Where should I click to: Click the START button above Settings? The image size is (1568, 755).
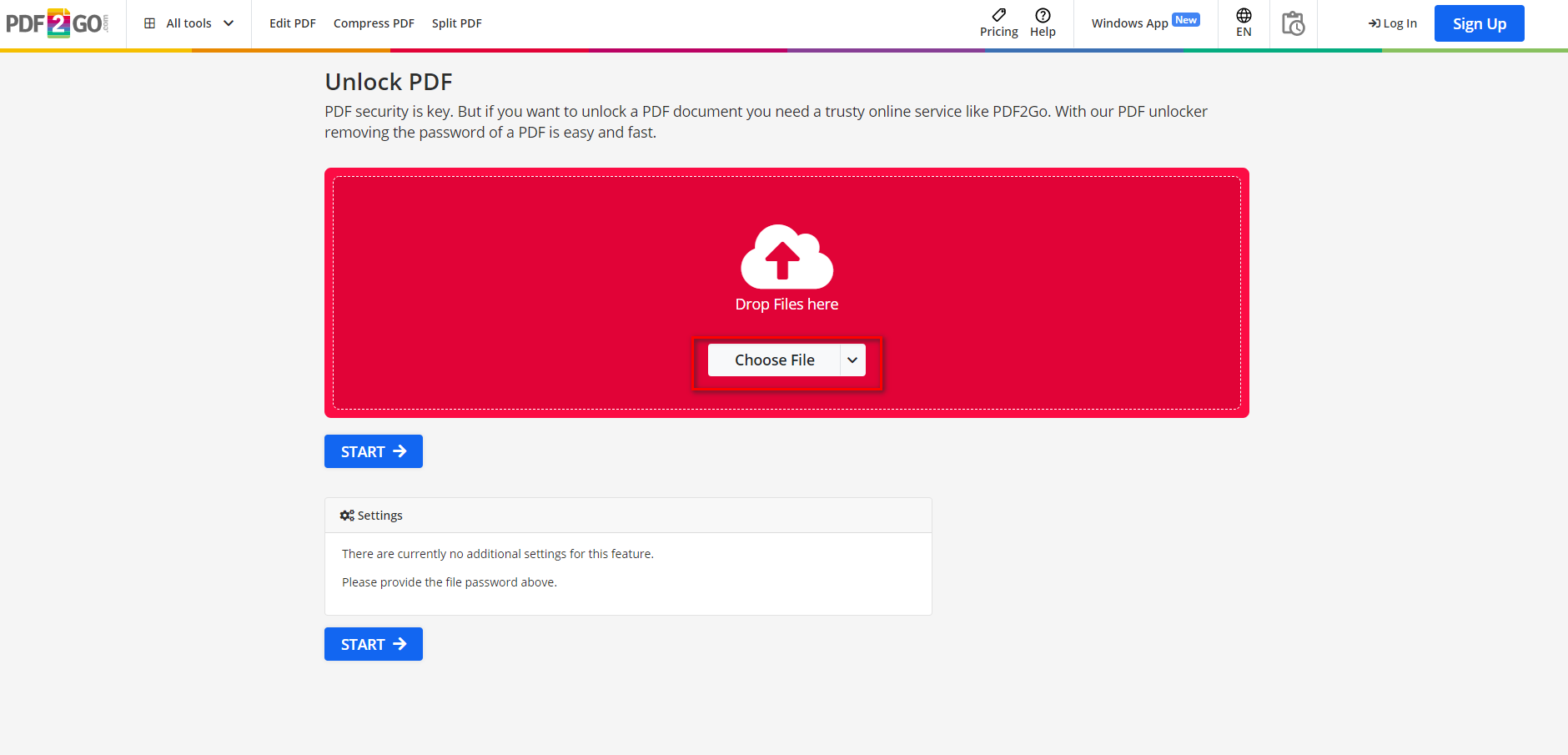coord(374,451)
